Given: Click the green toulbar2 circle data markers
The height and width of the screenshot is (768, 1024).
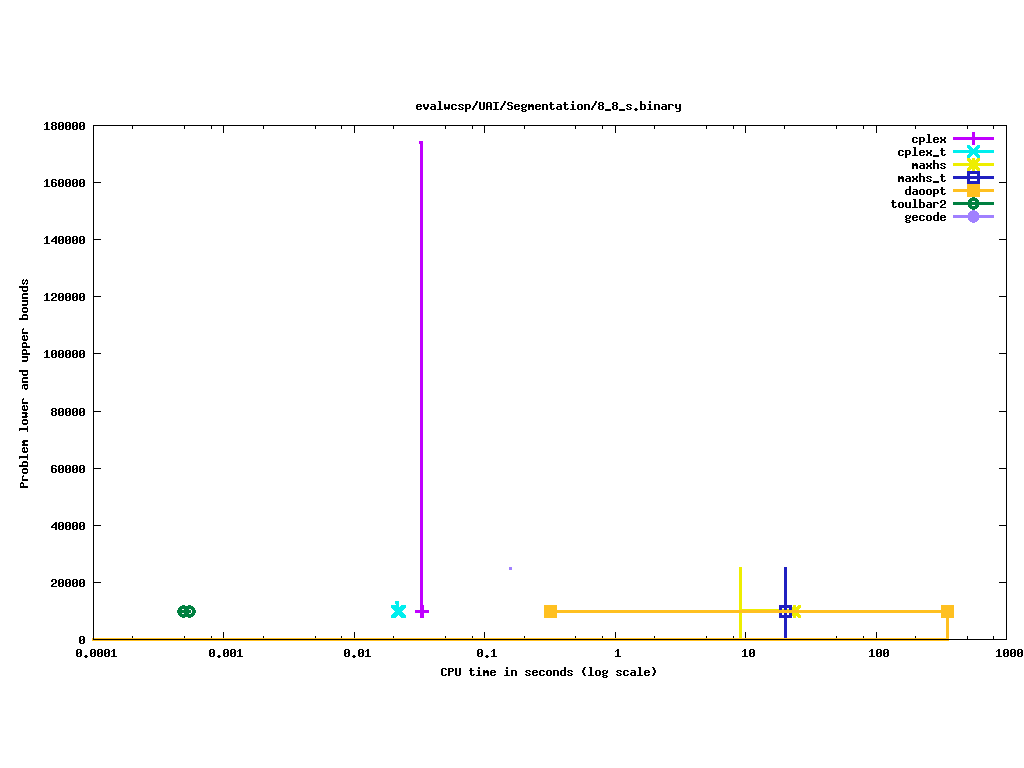Looking at the screenshot, I should [186, 611].
